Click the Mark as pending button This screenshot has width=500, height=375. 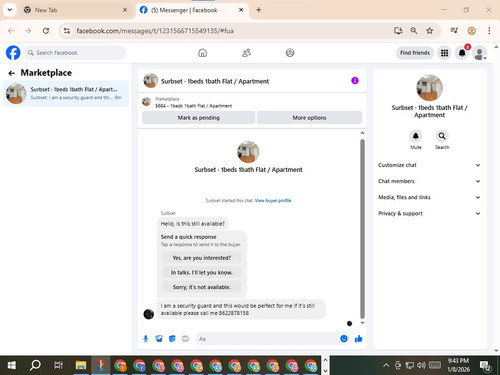click(199, 118)
